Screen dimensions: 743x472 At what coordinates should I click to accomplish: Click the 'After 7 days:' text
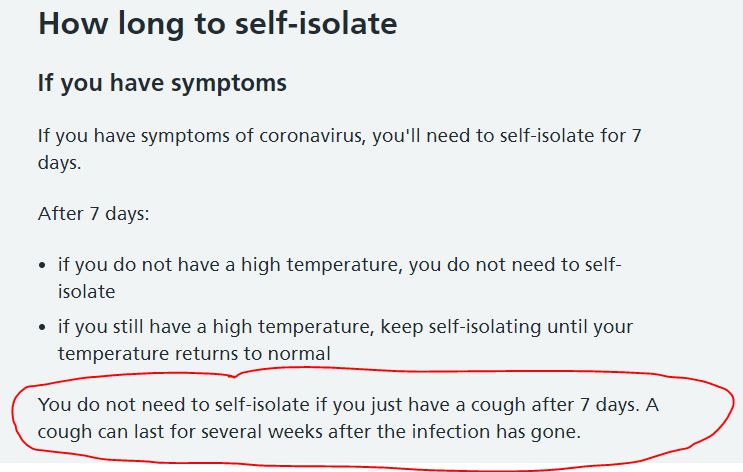[93, 214]
